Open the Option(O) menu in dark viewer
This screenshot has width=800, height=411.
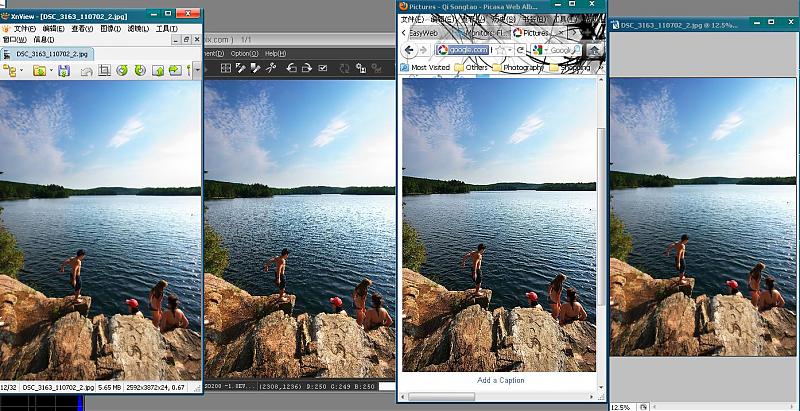click(x=243, y=53)
